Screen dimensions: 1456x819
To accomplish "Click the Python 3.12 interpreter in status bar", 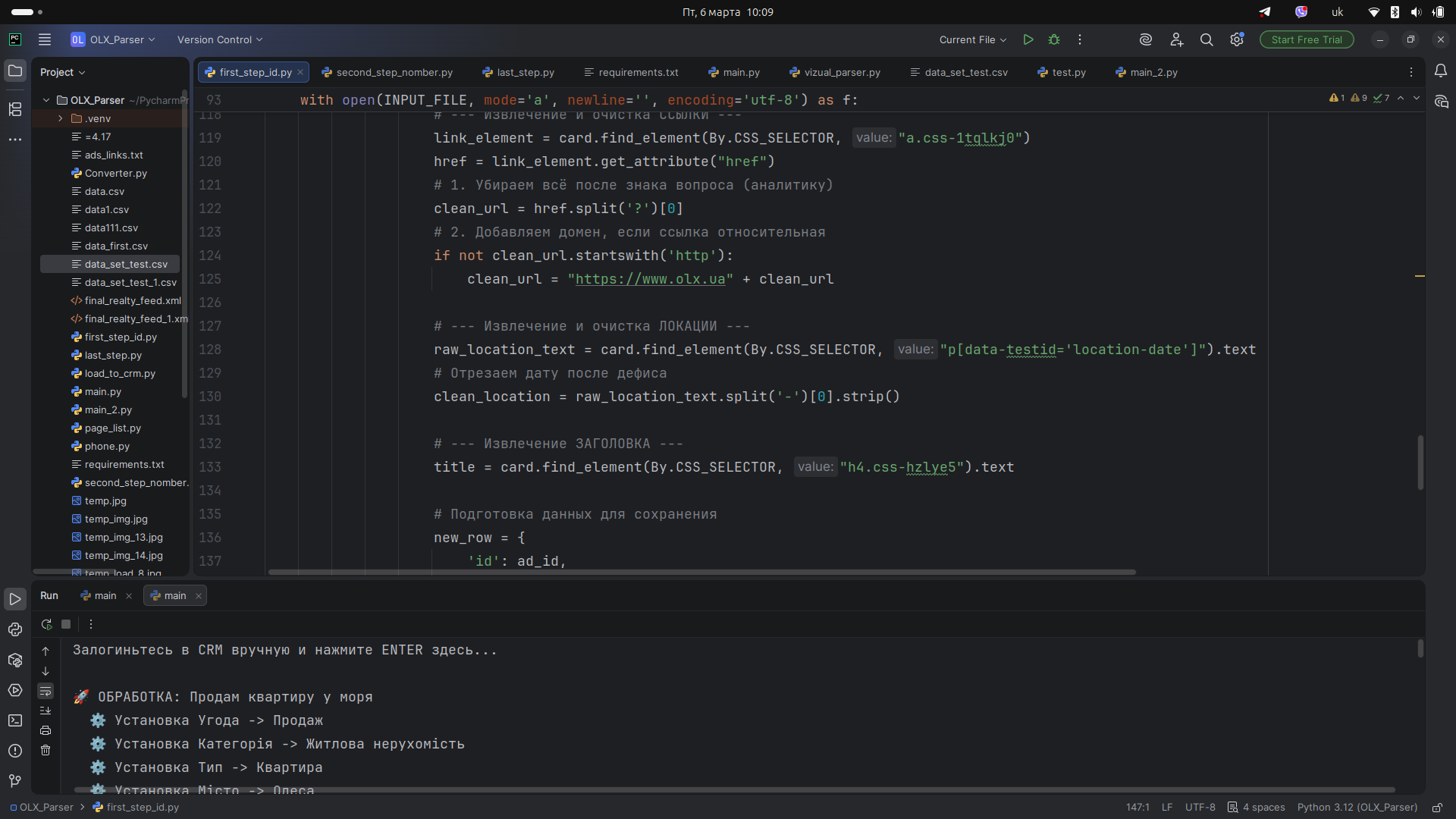I will click(x=1357, y=808).
